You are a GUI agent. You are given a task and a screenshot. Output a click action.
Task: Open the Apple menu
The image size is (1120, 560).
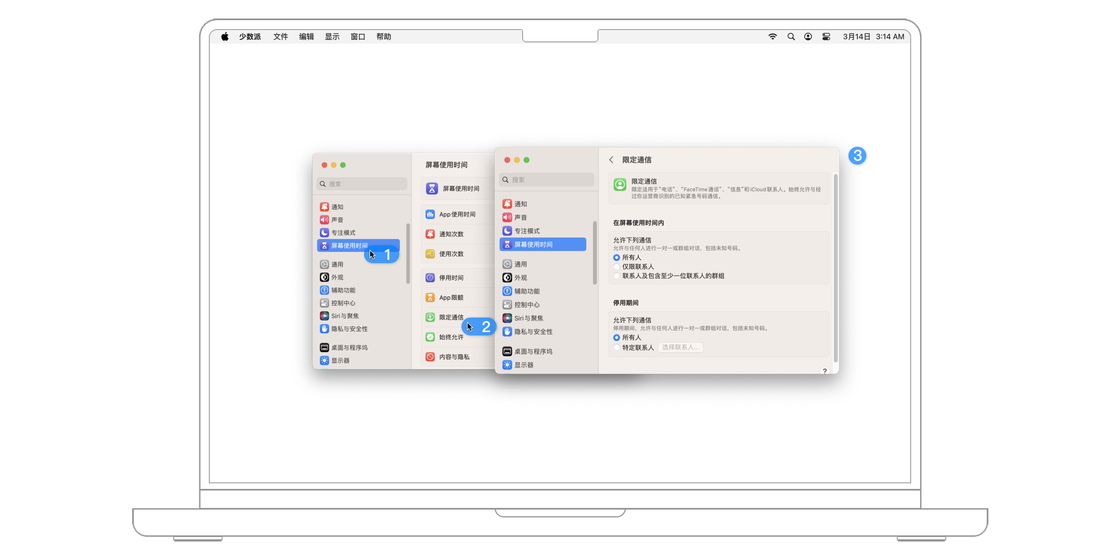(x=224, y=36)
